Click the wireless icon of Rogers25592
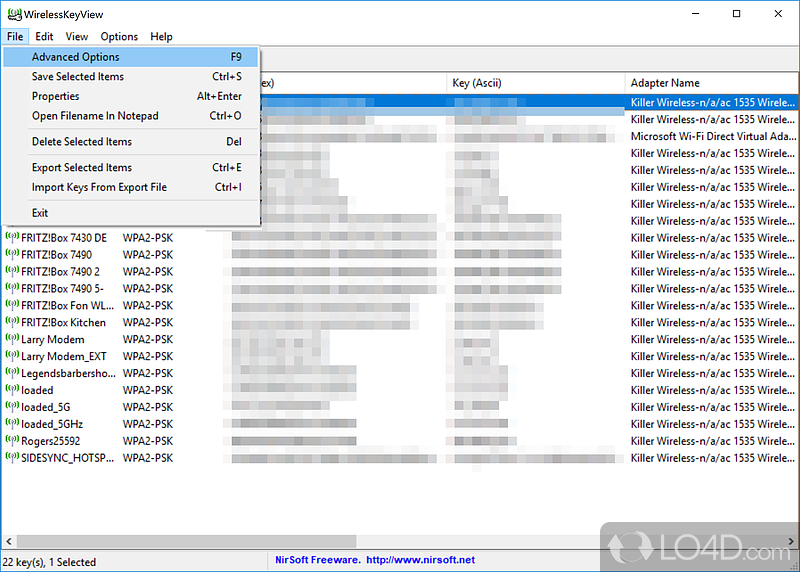This screenshot has width=800, height=572. (x=12, y=440)
